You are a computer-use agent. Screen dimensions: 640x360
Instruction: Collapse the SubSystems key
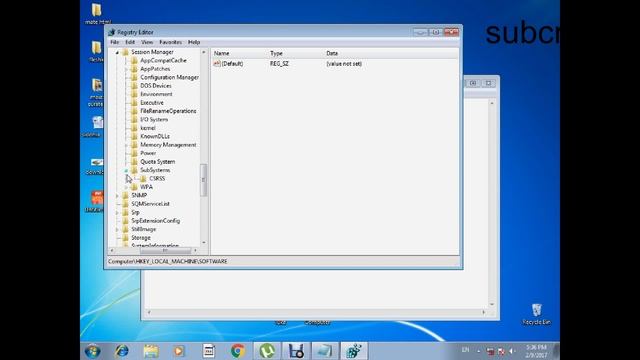[x=126, y=170]
